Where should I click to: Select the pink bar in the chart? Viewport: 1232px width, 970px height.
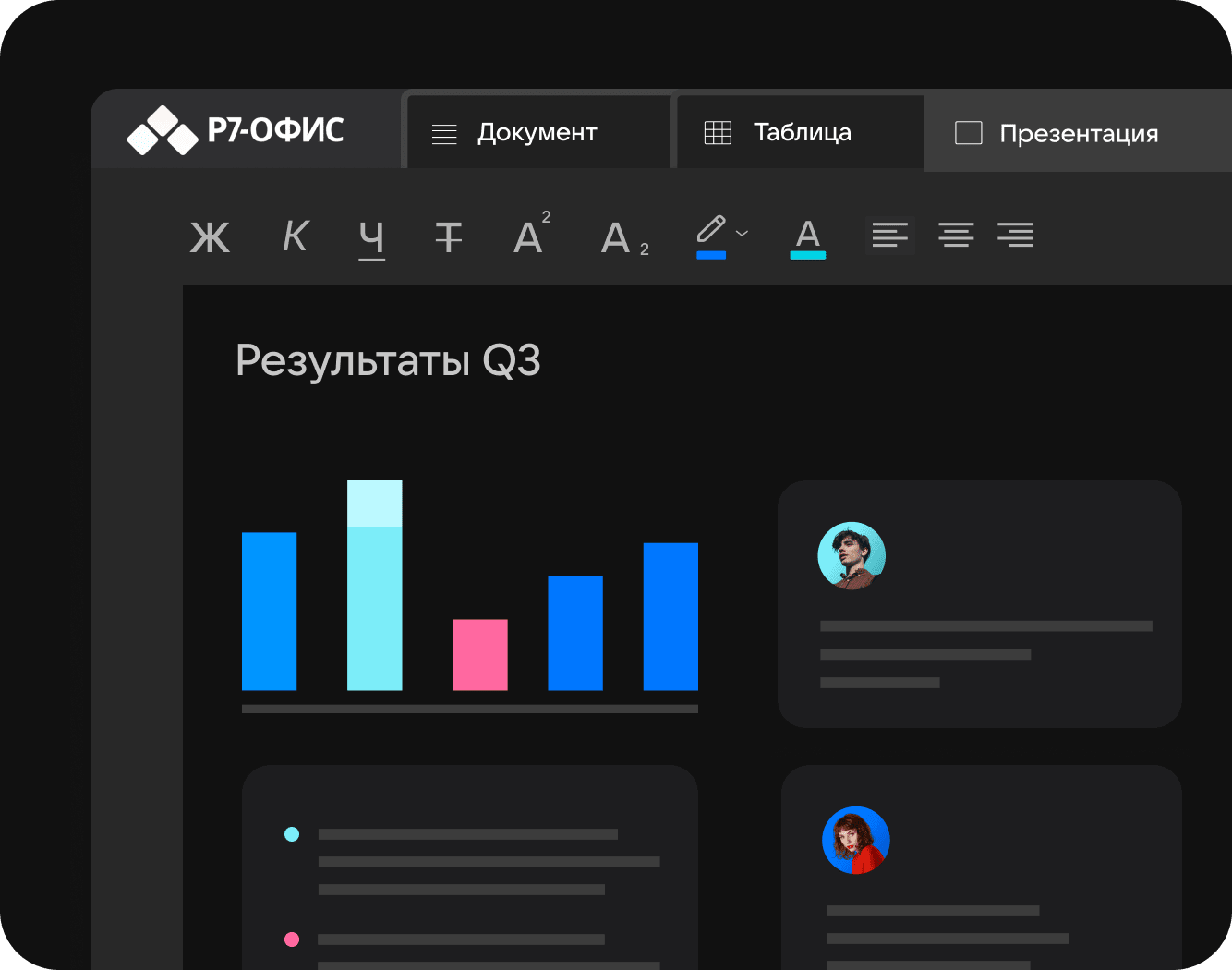click(x=479, y=654)
